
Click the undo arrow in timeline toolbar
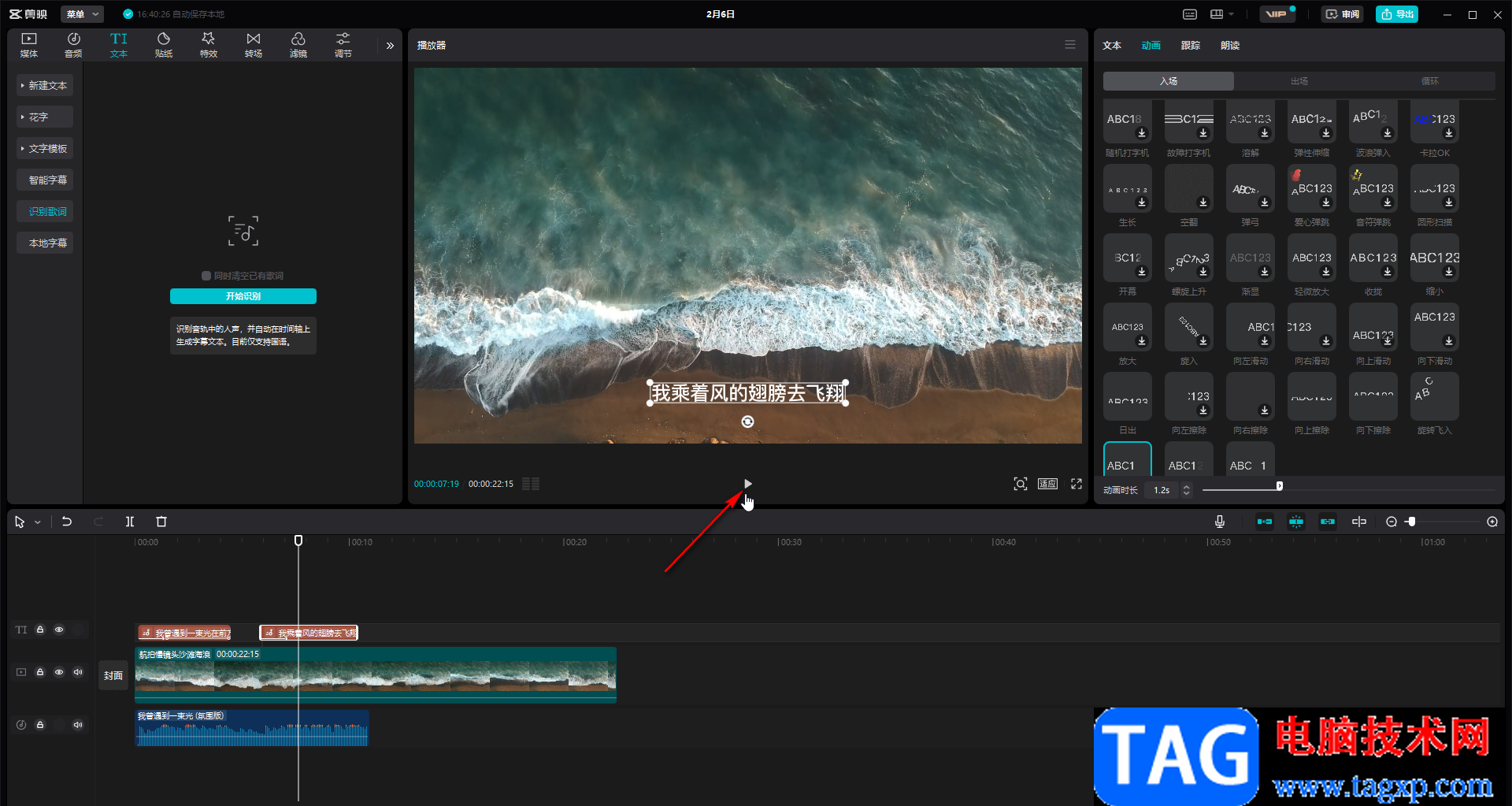tap(67, 522)
